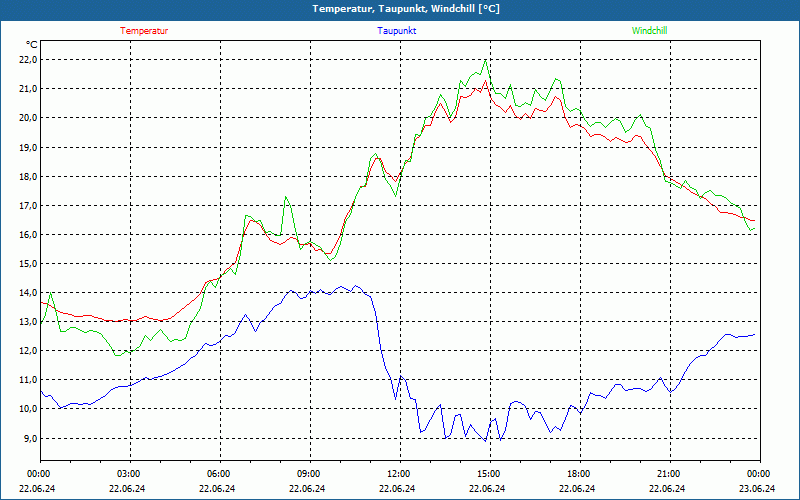Image resolution: width=800 pixels, height=500 pixels.
Task: Click the '17,0' y-axis value
Action: point(28,206)
